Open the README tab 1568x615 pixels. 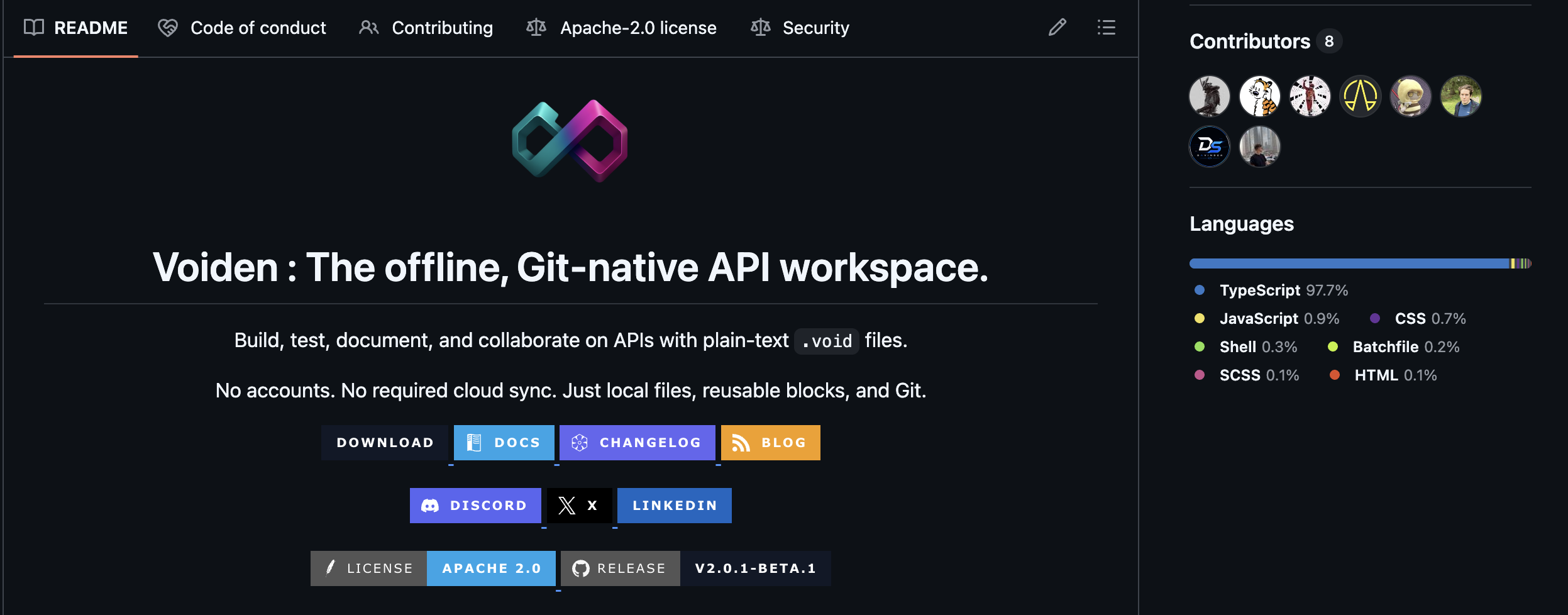[75, 28]
